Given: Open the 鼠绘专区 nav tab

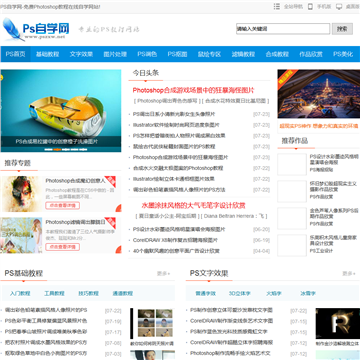Looking at the screenshot, I should pos(209,54).
